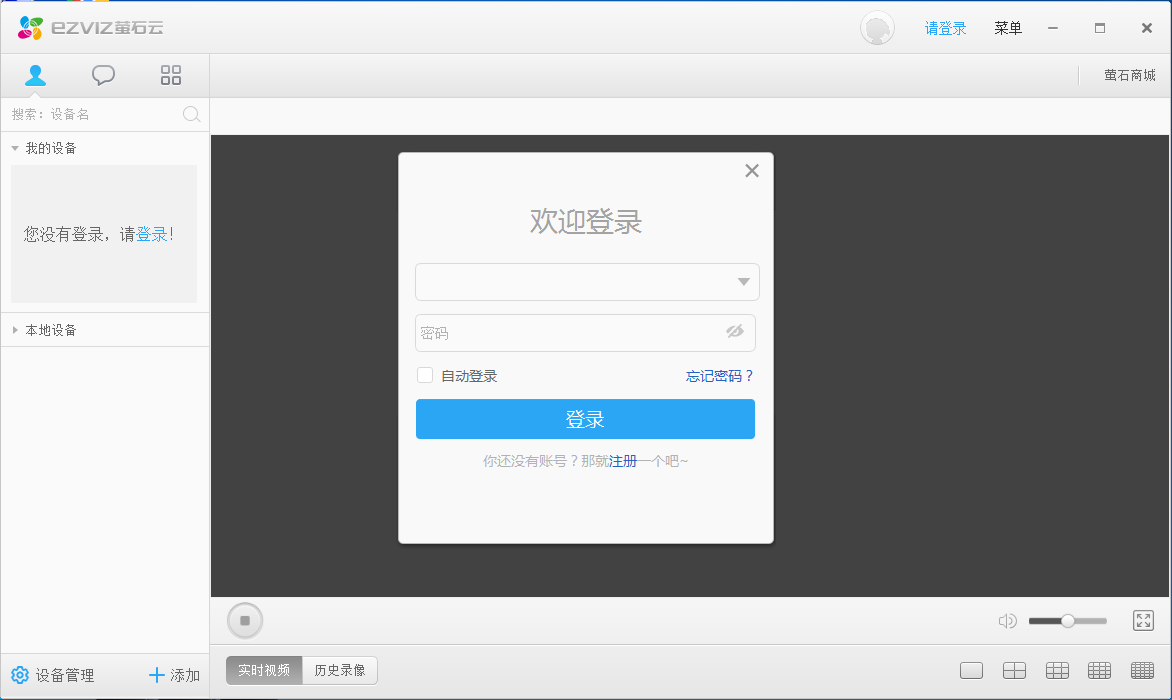The height and width of the screenshot is (700, 1172).
Task: Select single window layout
Action: tap(971, 671)
